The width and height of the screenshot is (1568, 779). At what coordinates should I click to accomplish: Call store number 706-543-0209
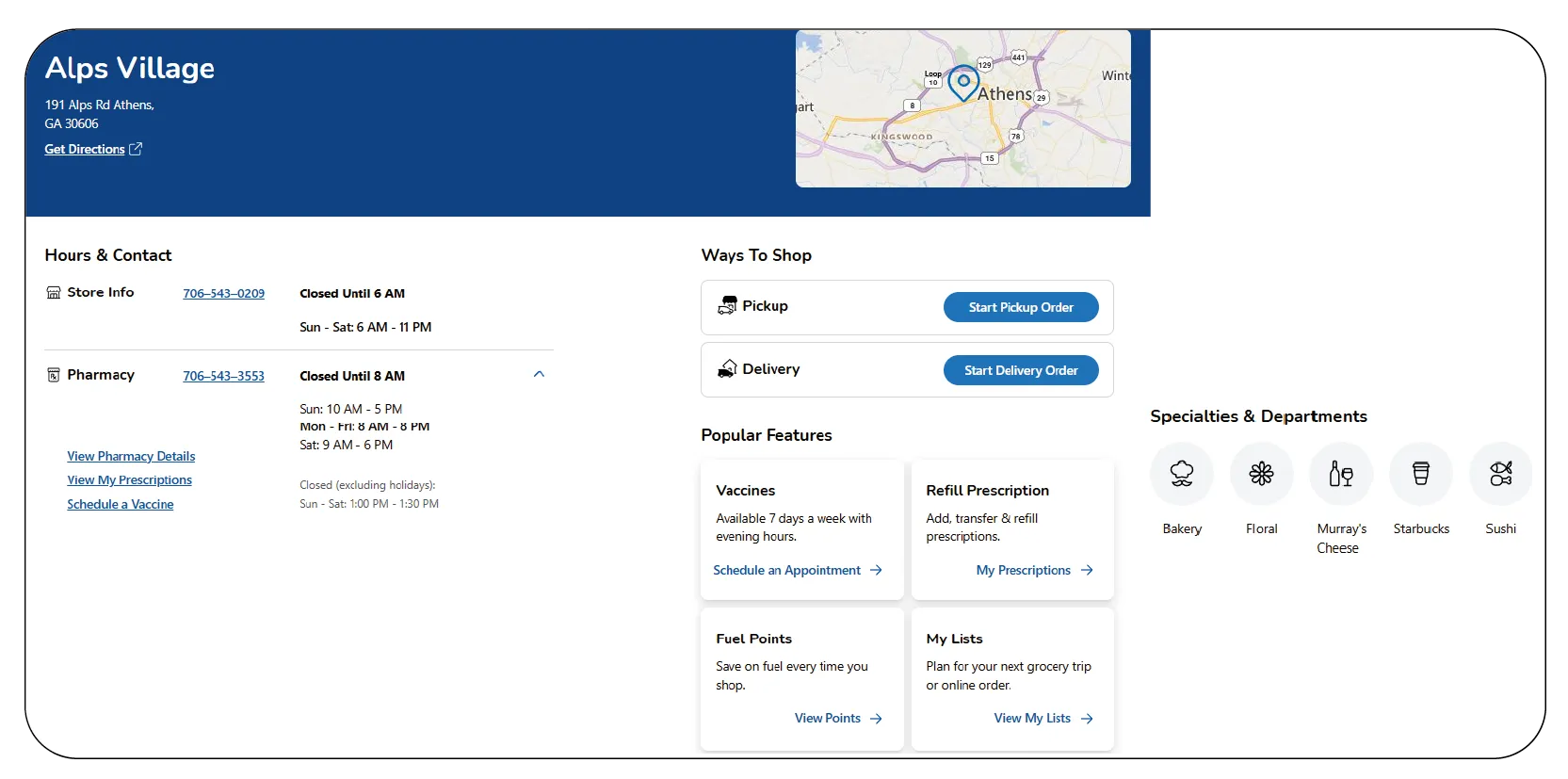point(223,294)
